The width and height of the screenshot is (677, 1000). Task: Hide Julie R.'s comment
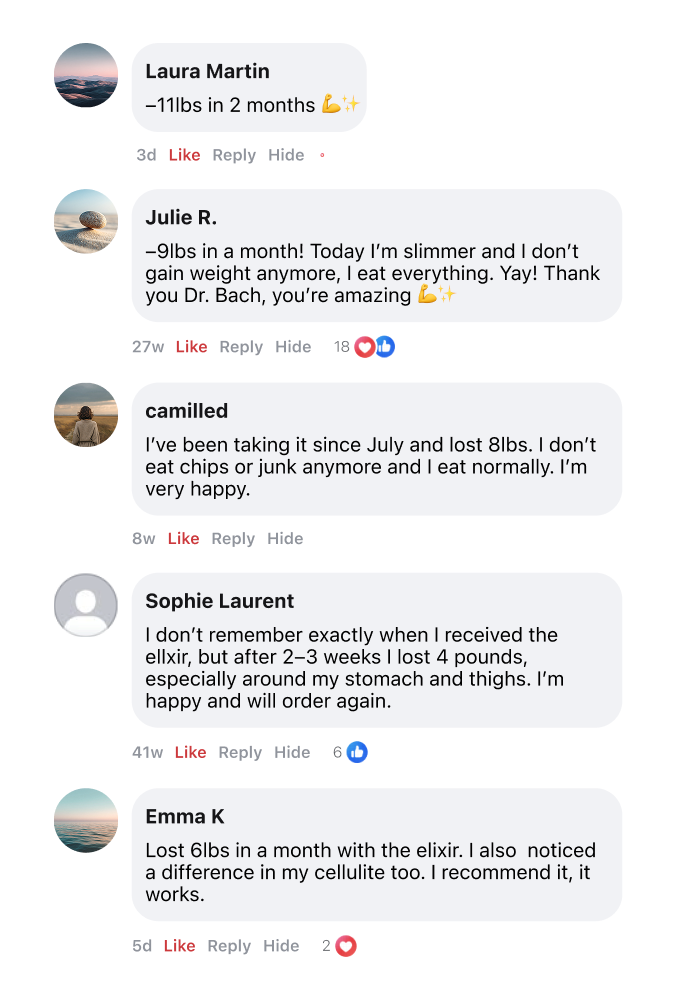(293, 347)
